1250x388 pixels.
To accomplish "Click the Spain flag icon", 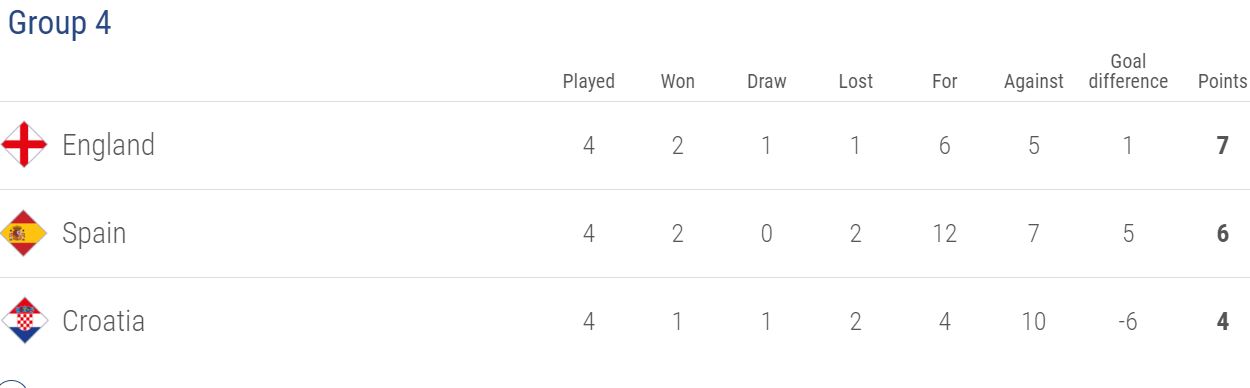I will pos(24,233).
